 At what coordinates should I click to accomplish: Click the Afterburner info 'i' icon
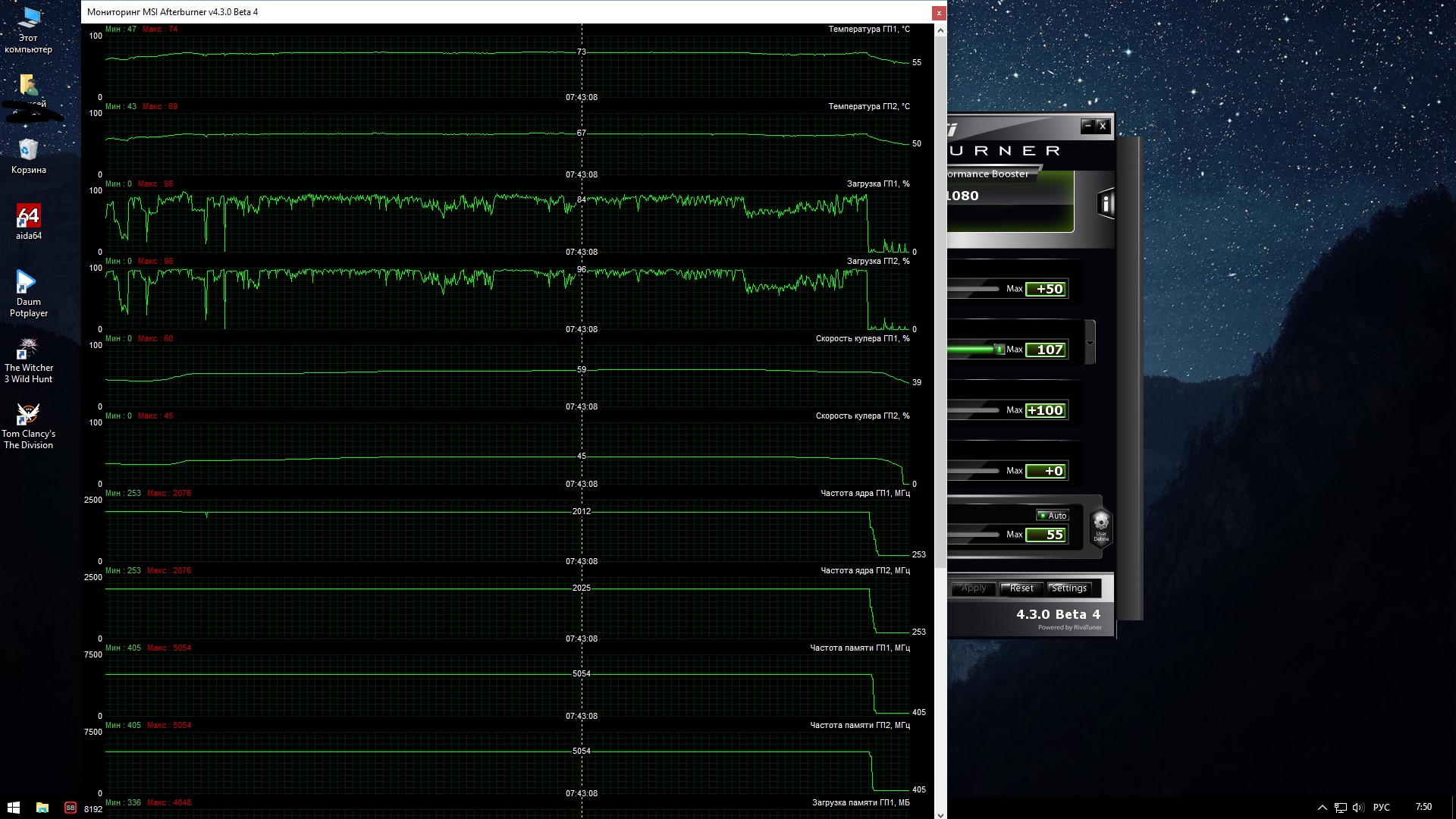tap(1106, 203)
